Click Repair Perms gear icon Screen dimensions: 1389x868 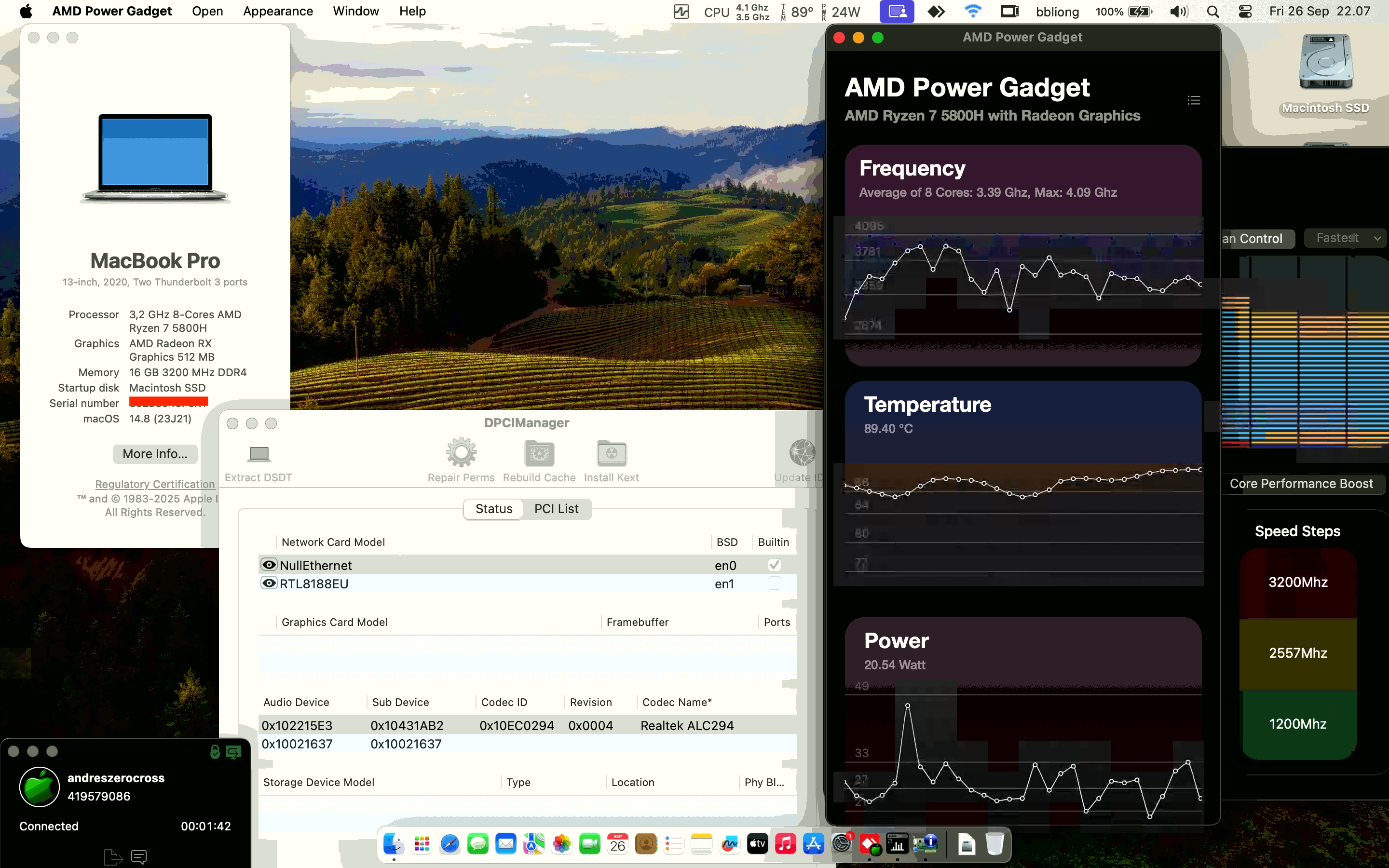[x=461, y=453]
